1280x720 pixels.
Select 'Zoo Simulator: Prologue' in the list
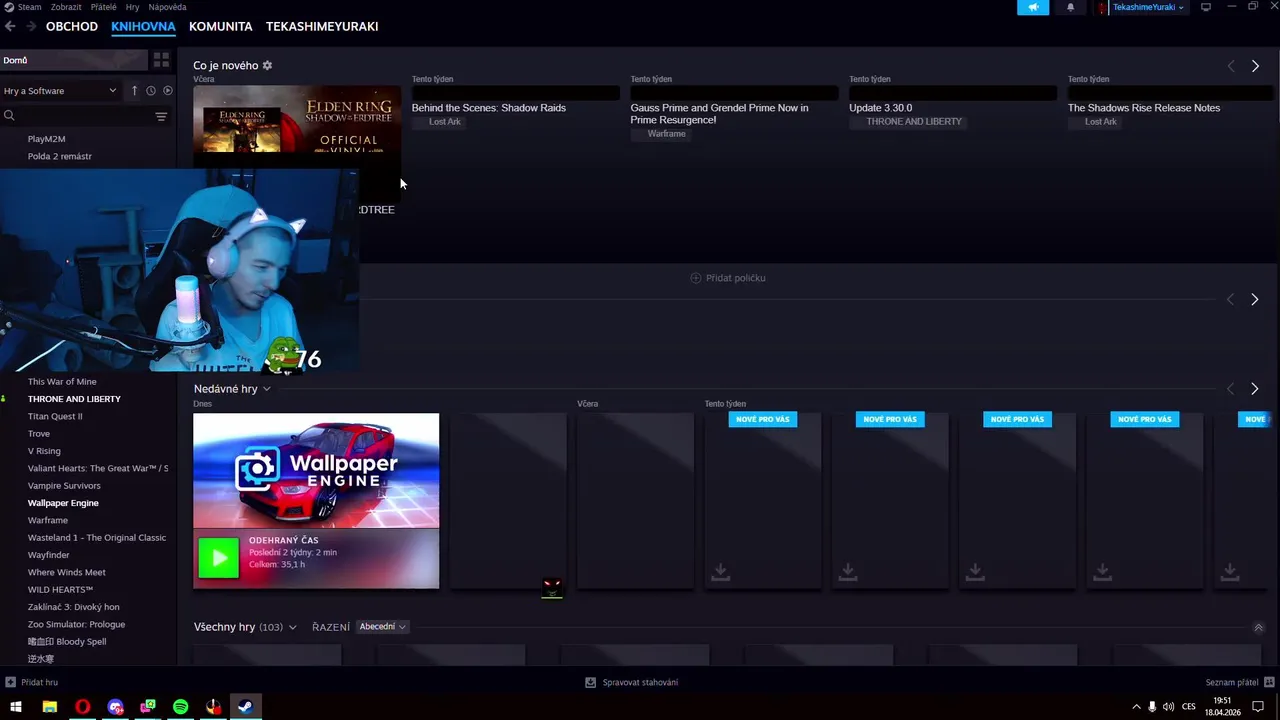pyautogui.click(x=76, y=624)
